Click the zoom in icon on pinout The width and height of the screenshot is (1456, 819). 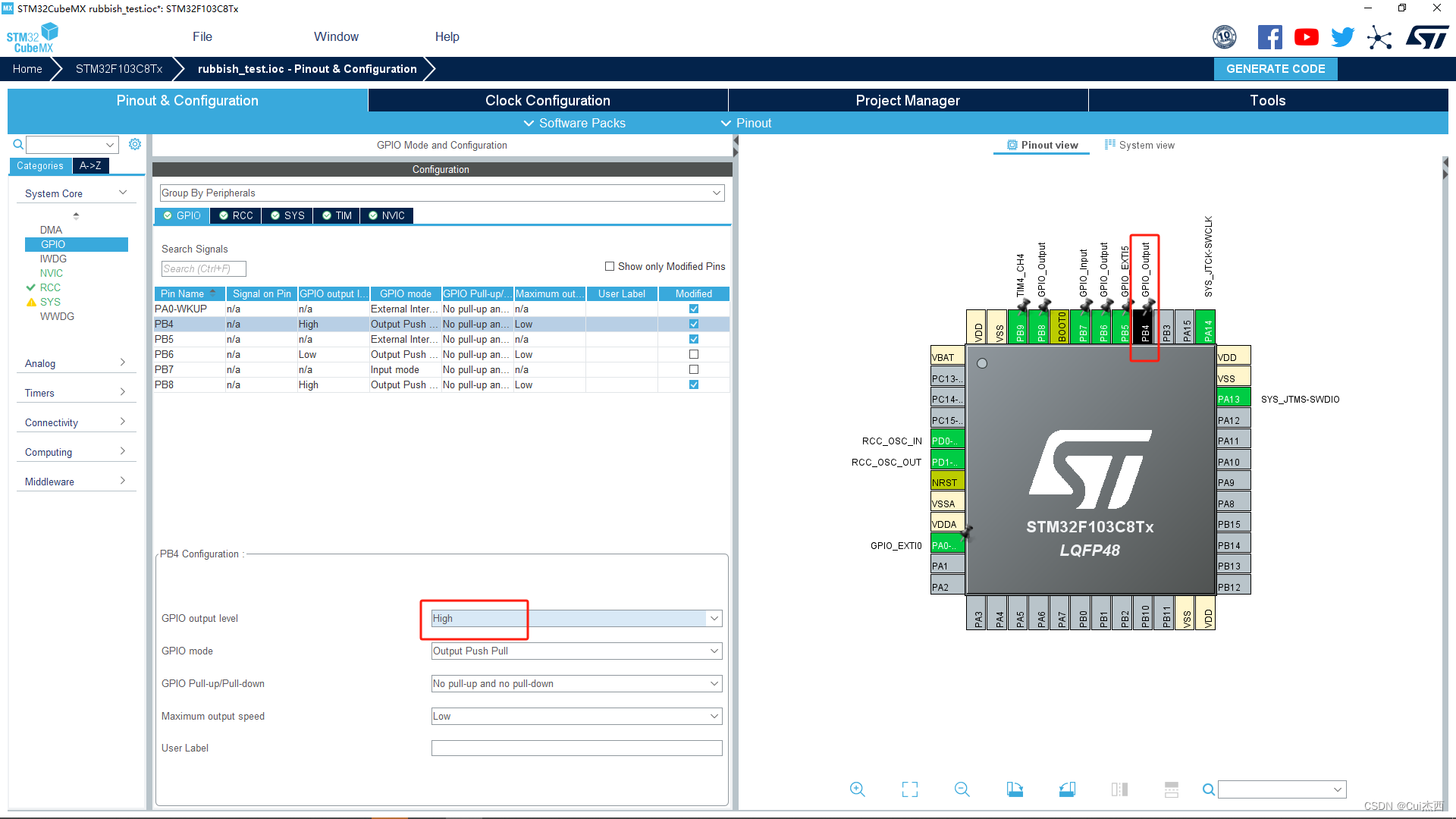[x=857, y=789]
